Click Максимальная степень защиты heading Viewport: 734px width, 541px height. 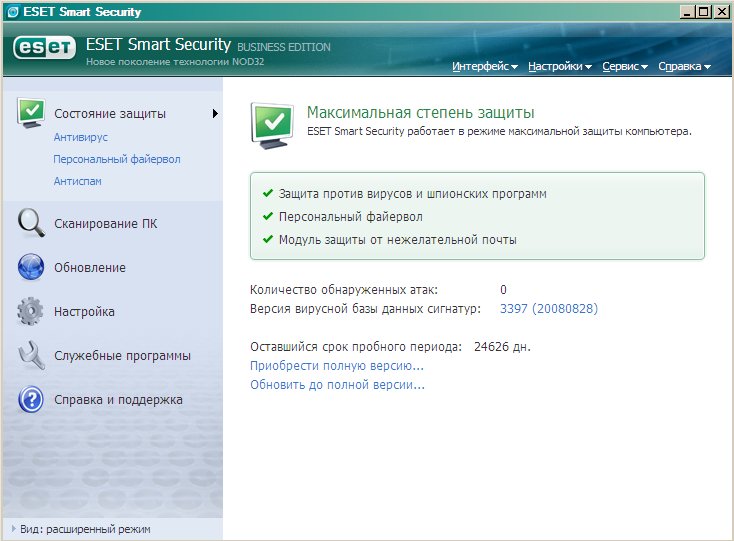(x=420, y=112)
